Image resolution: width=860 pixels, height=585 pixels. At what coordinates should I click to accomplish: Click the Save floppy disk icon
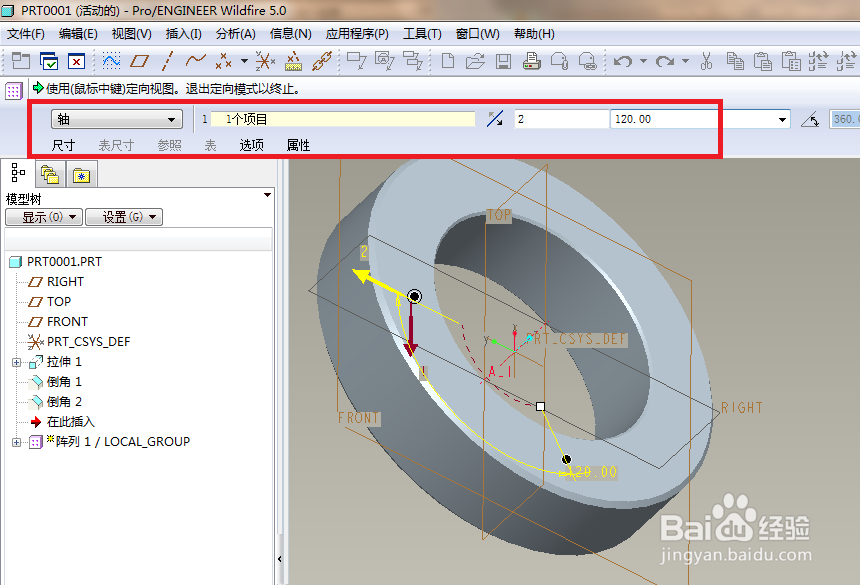tap(503, 61)
